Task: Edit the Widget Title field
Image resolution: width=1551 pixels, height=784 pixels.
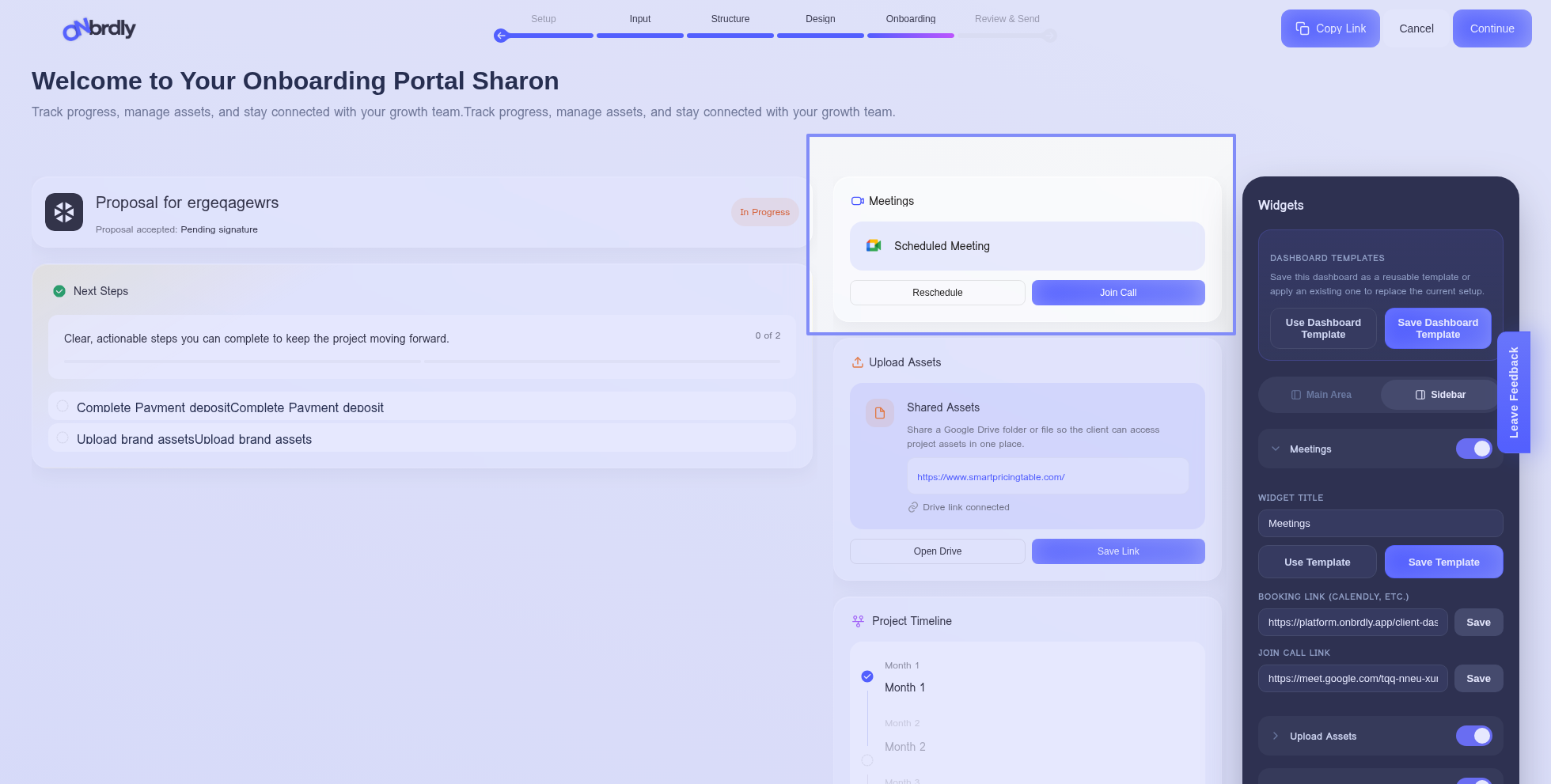Action: point(1380,524)
